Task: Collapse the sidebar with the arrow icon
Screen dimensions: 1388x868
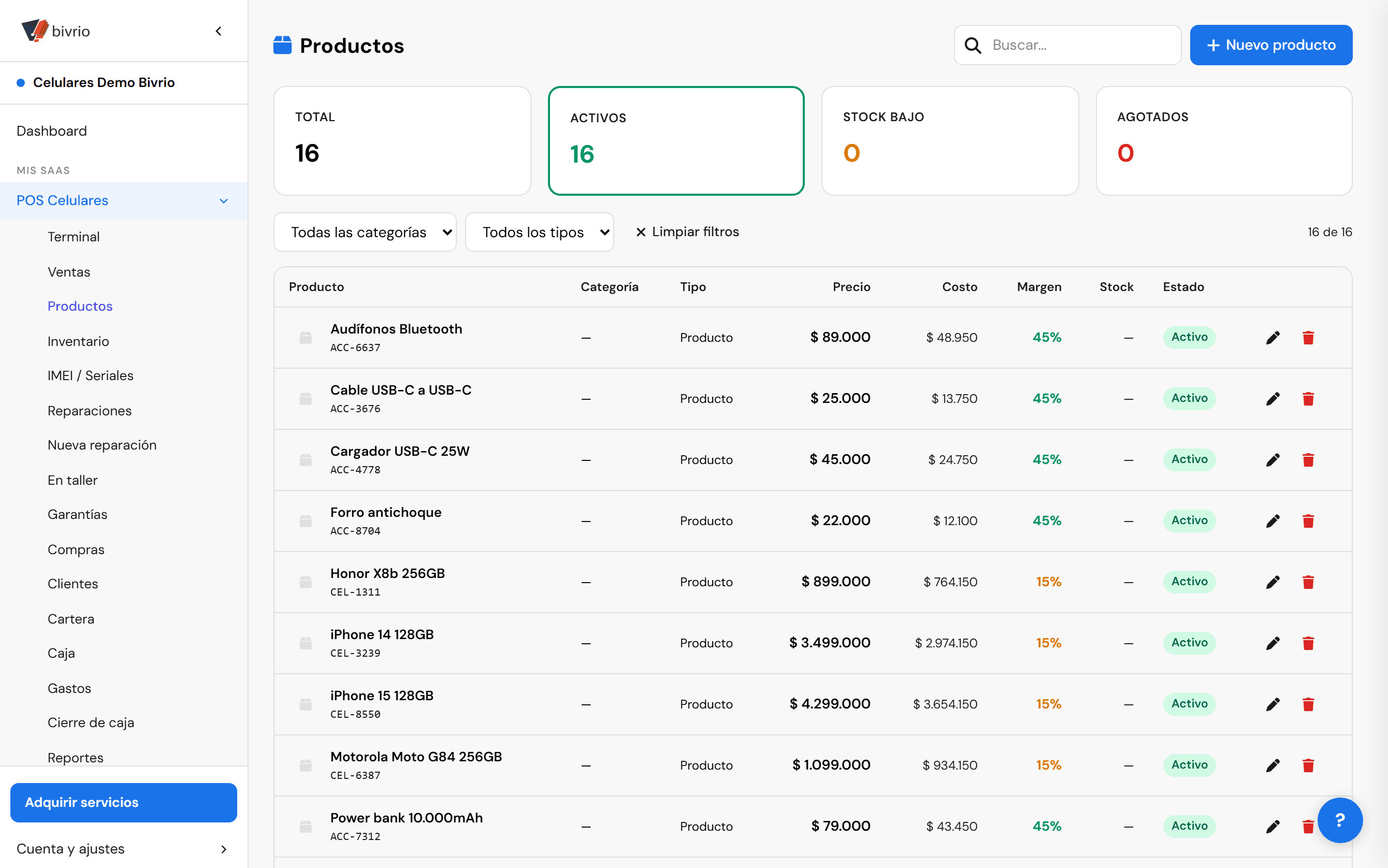Action: [x=219, y=31]
